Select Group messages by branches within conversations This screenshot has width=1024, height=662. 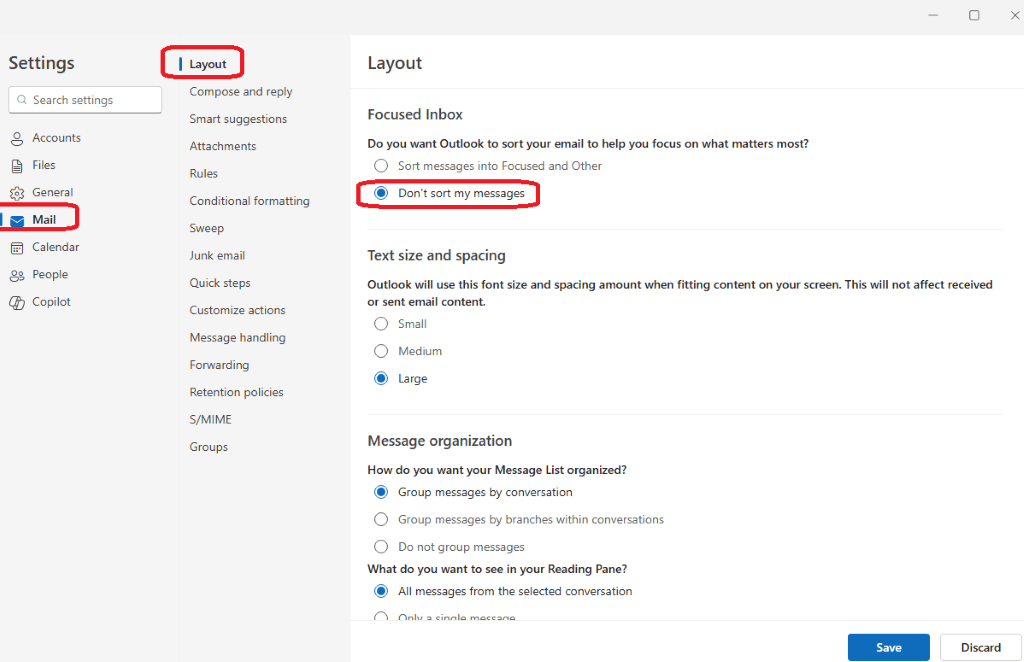[381, 520]
